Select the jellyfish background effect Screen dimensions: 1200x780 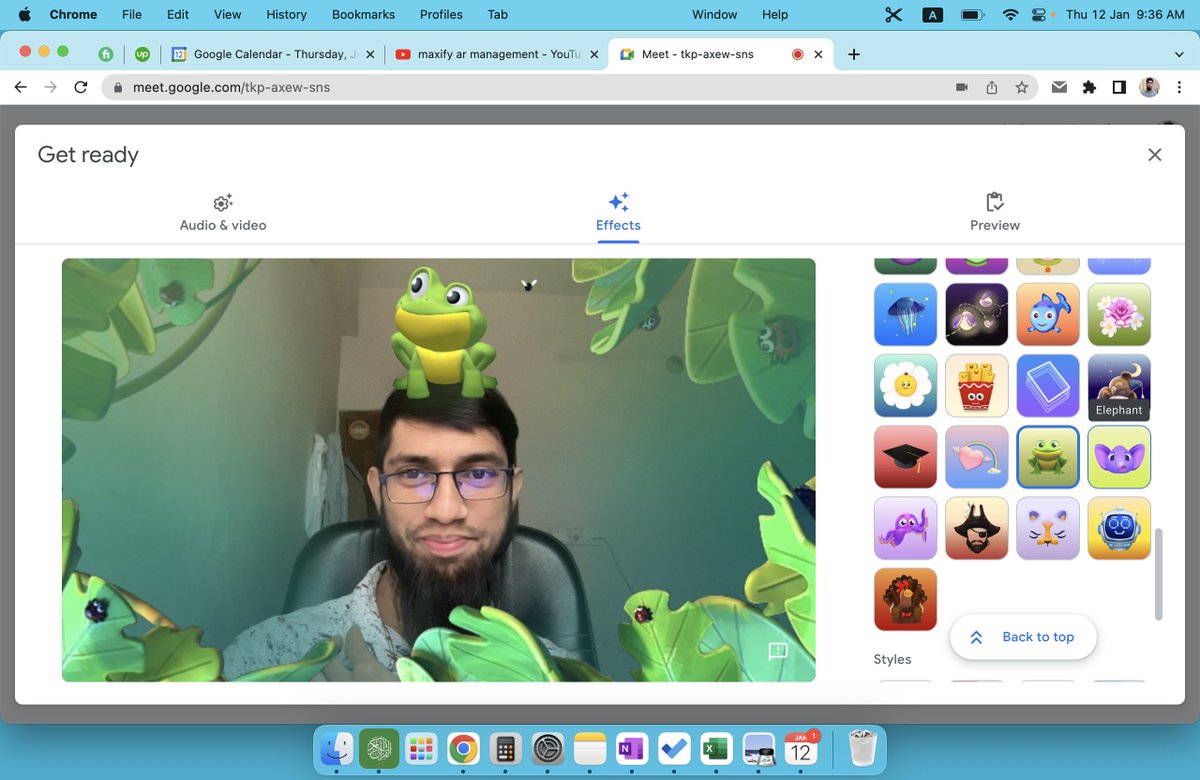[x=905, y=316]
